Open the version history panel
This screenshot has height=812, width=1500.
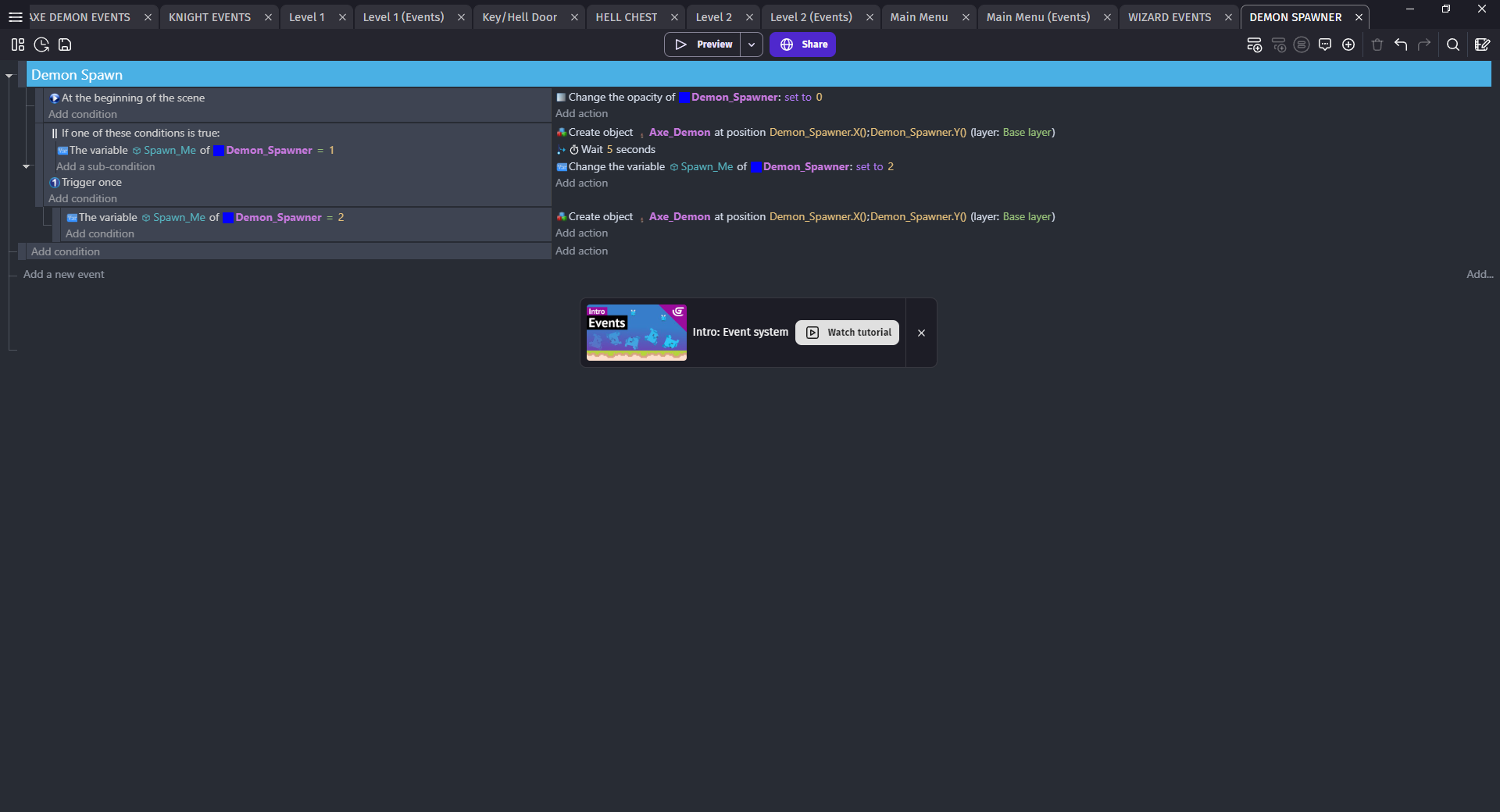(x=41, y=45)
